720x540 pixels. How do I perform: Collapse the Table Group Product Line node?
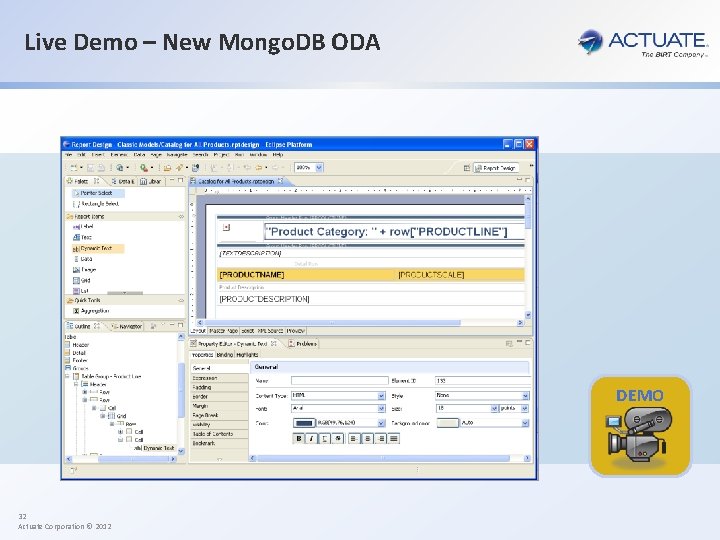coord(68,377)
